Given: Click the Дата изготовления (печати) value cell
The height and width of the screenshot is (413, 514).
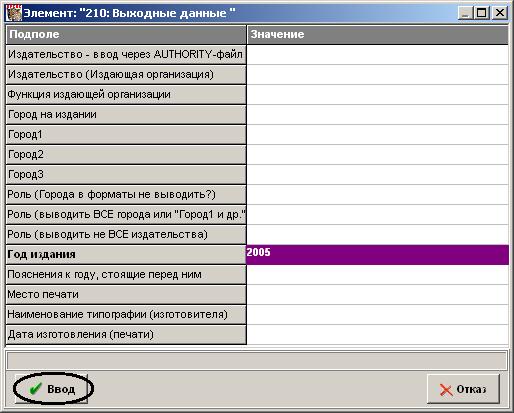Looking at the screenshot, I should 377,335.
